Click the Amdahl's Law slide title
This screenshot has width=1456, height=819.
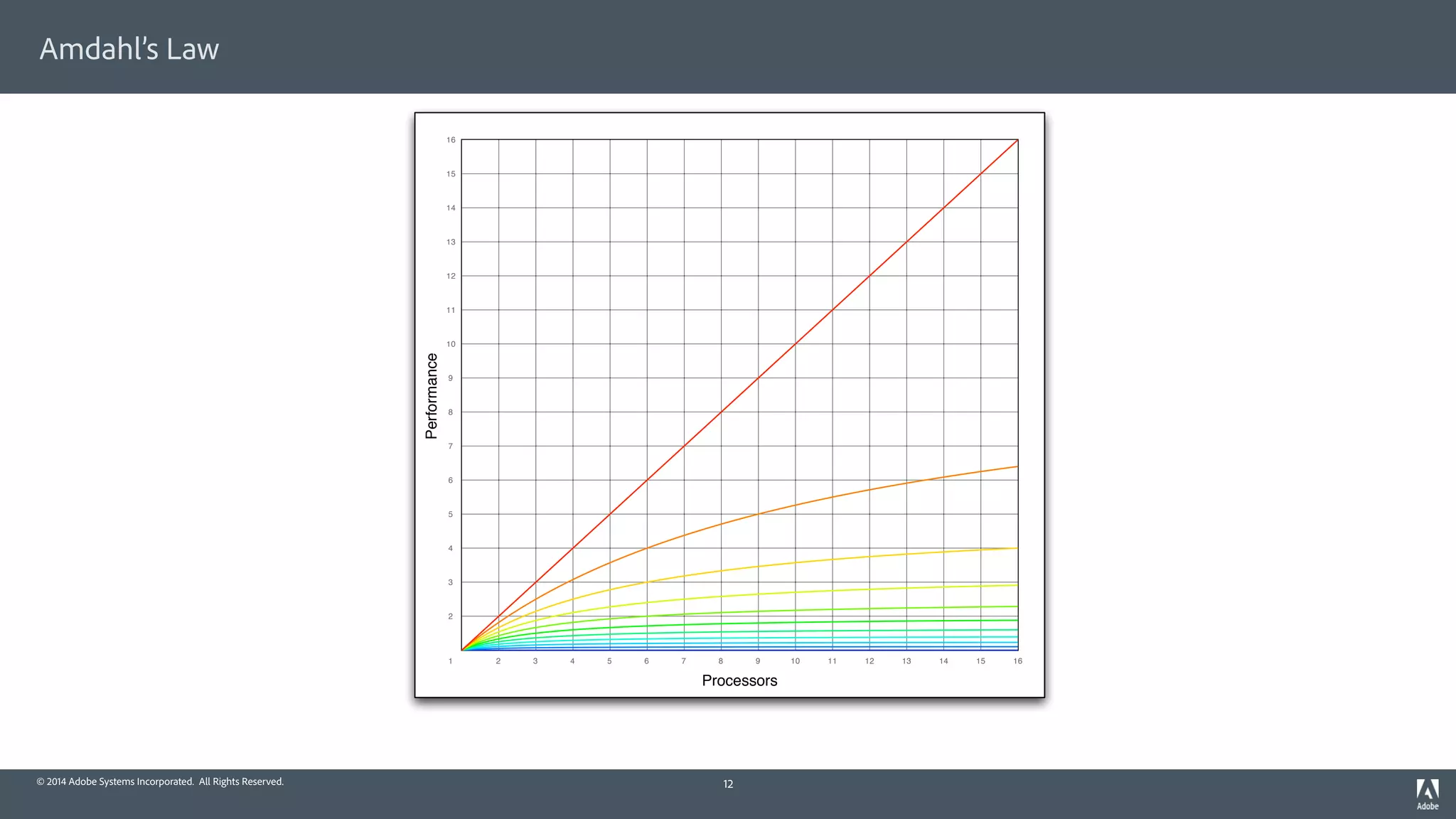tap(129, 49)
